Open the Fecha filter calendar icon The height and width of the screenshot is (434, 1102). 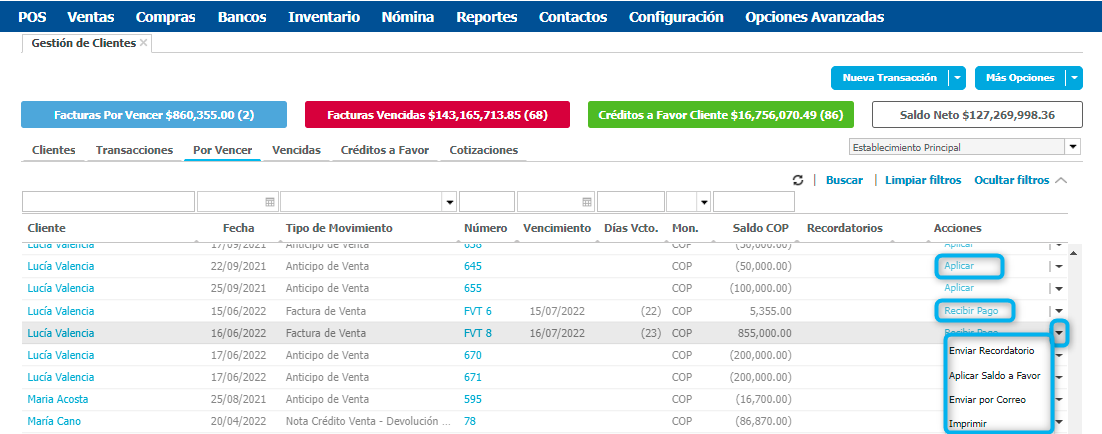pyautogui.click(x=269, y=202)
